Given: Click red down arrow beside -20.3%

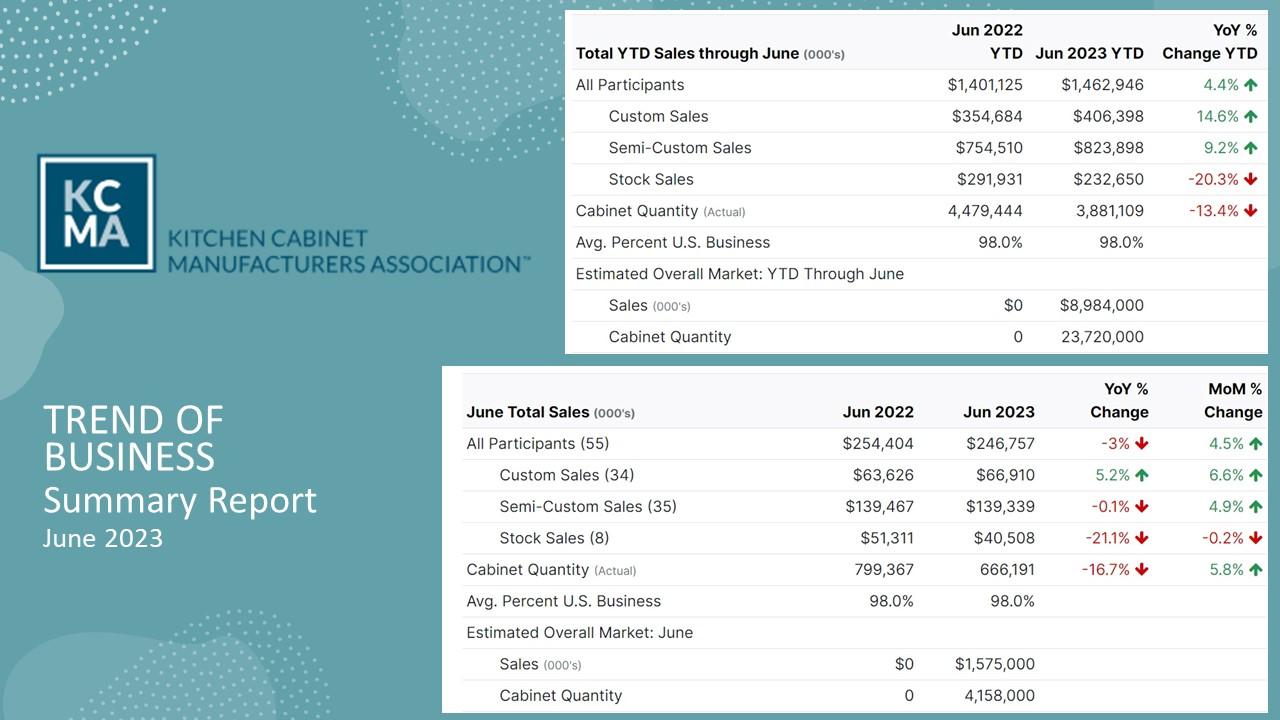Looking at the screenshot, I should tap(1250, 180).
